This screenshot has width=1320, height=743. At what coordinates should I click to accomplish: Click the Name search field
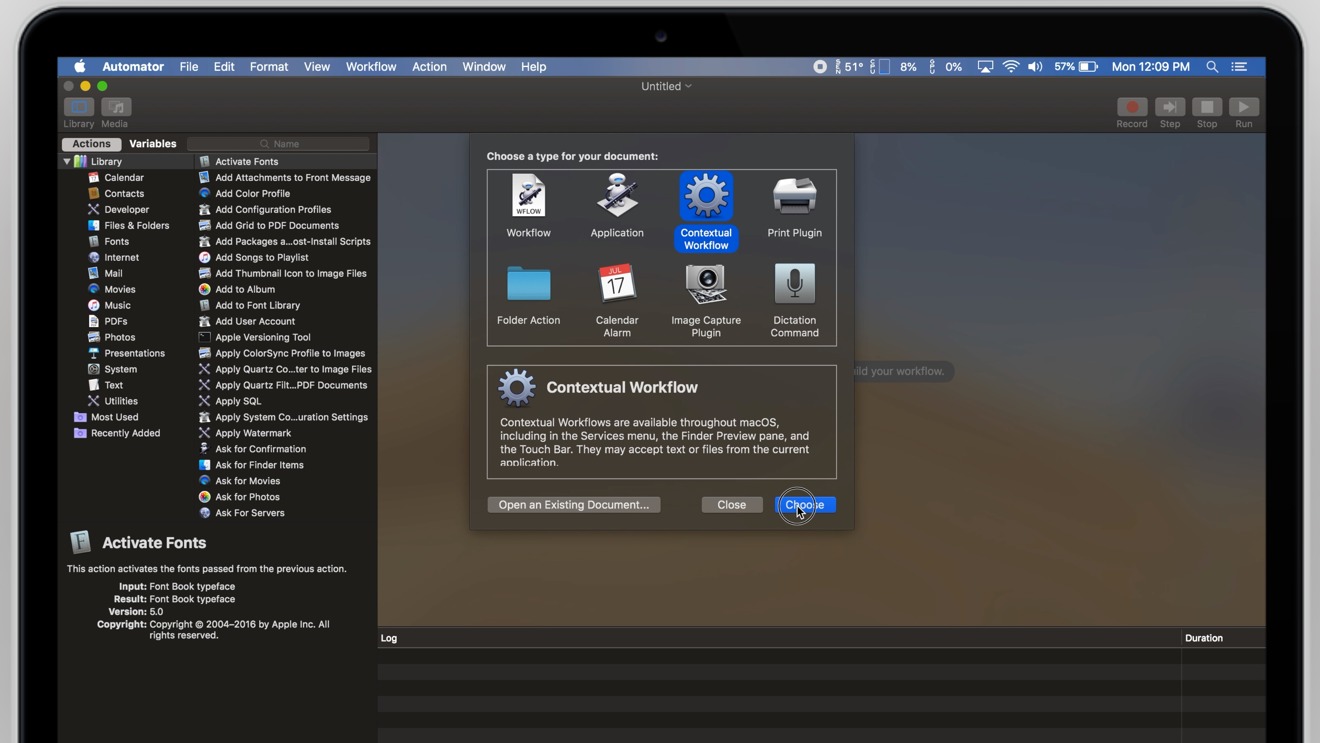[x=279, y=144]
